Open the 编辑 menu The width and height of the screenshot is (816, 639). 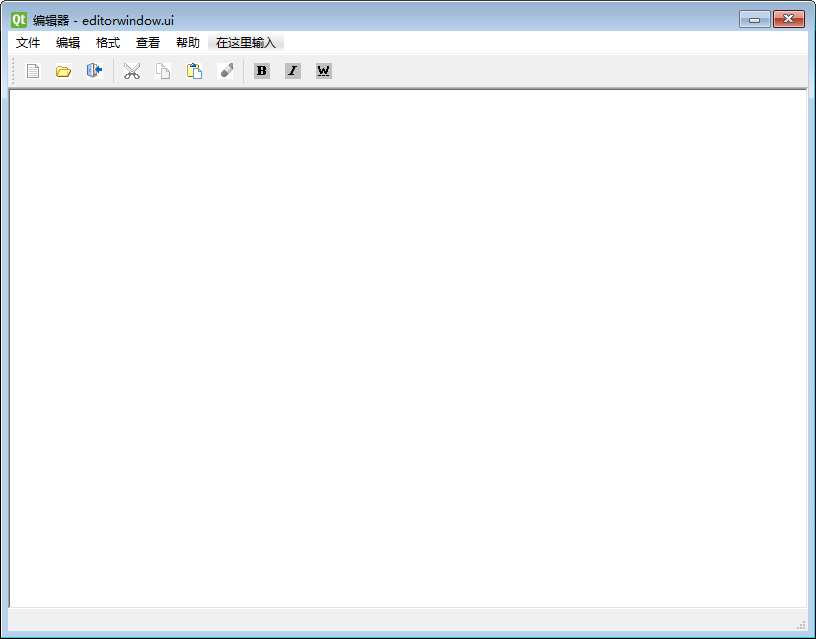68,43
